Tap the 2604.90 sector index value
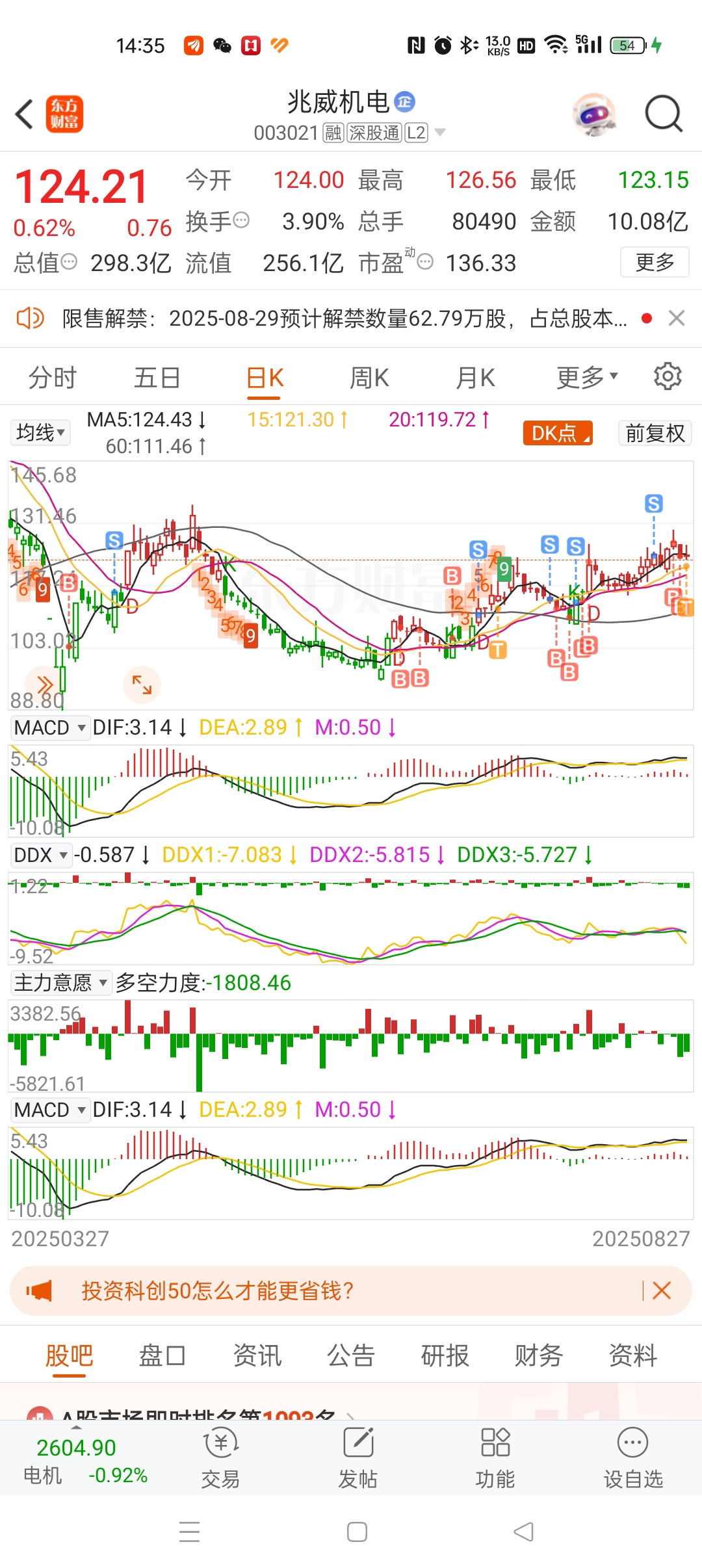Screen dimensions: 702x1568 tap(76, 1448)
